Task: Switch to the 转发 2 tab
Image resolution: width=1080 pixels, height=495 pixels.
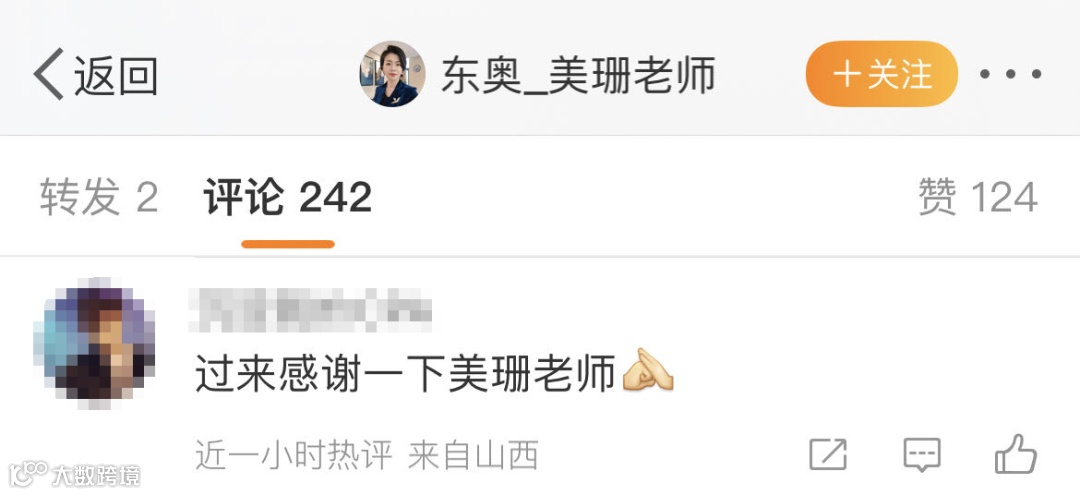Action: (x=99, y=198)
